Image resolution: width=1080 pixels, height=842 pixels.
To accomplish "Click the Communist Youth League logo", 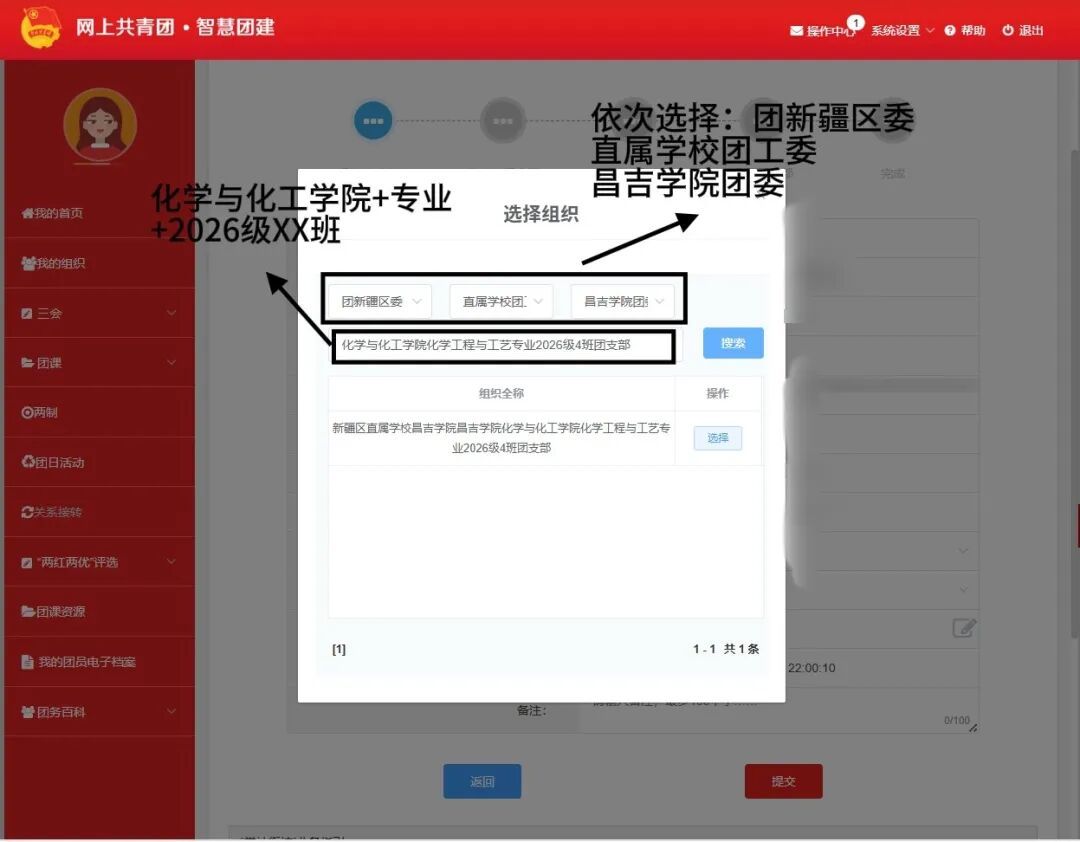I will click(40, 28).
